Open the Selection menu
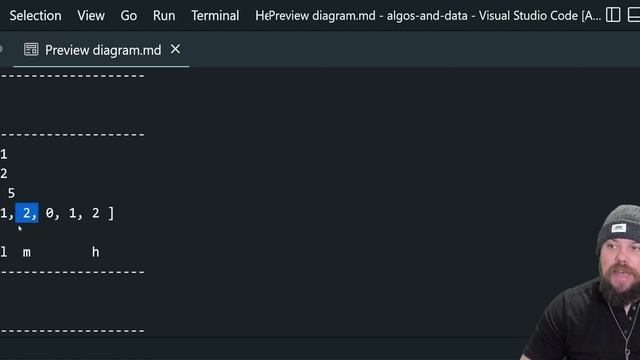 pos(36,16)
